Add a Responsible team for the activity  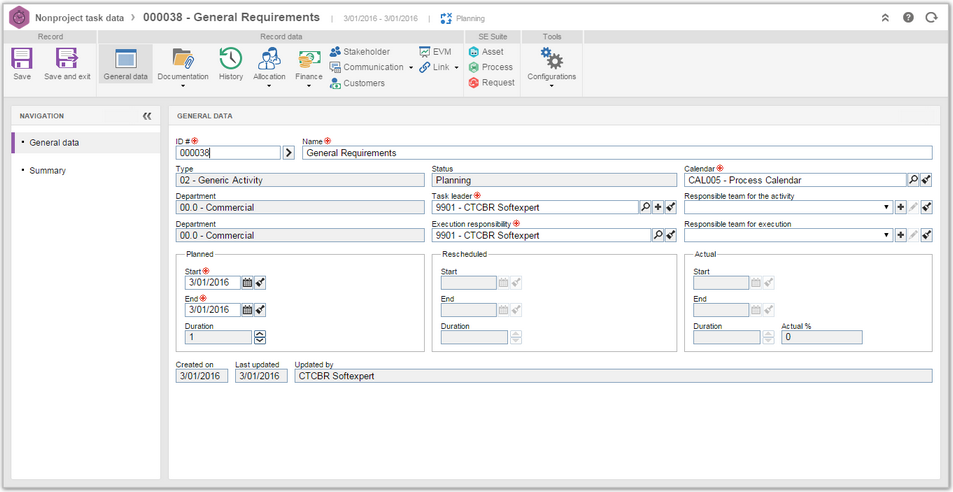901,207
